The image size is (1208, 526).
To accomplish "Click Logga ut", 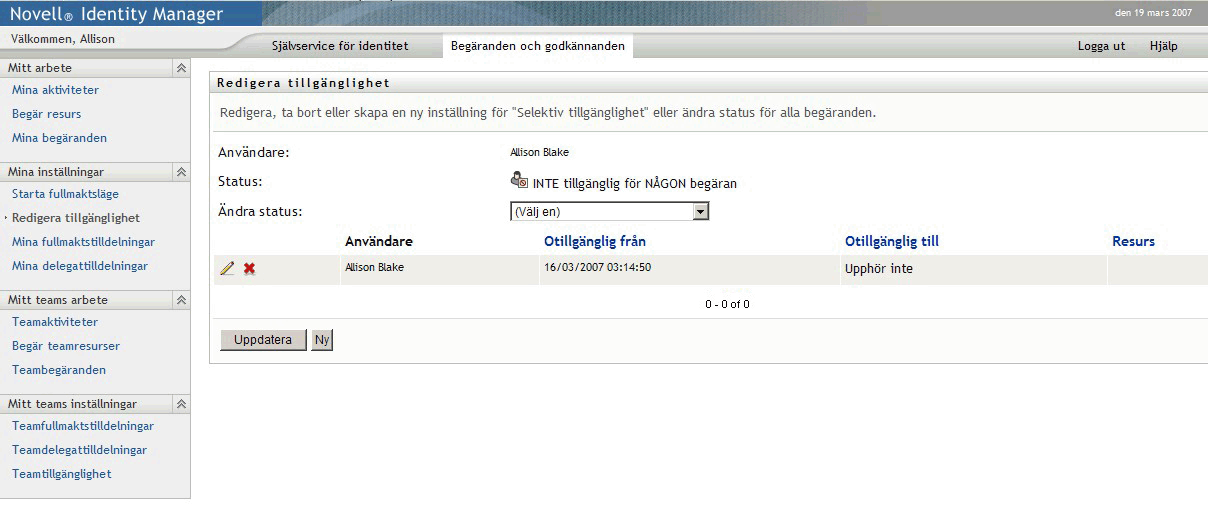I will (1101, 46).
